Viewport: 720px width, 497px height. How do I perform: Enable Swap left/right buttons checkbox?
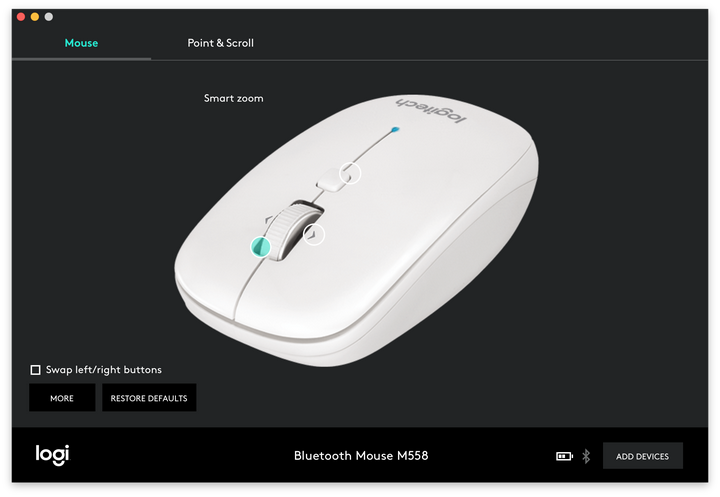pyautogui.click(x=35, y=370)
